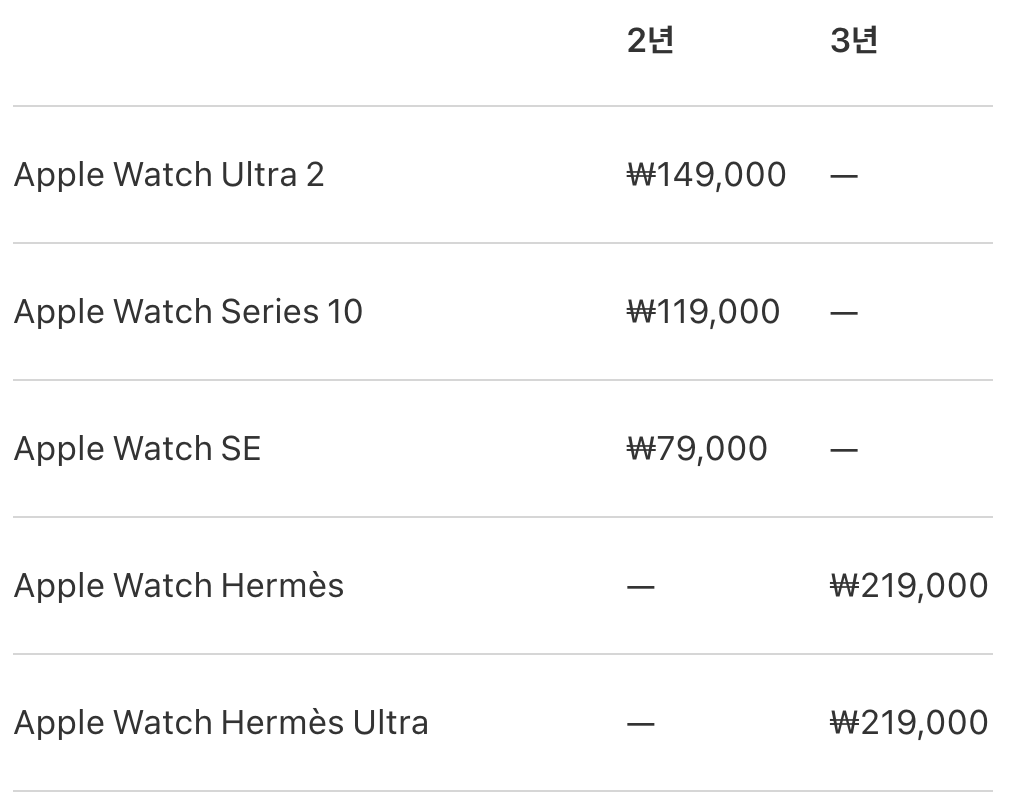The image size is (1012, 800).
Task: Select the ₩119,000 Series 10 price
Action: click(x=703, y=312)
